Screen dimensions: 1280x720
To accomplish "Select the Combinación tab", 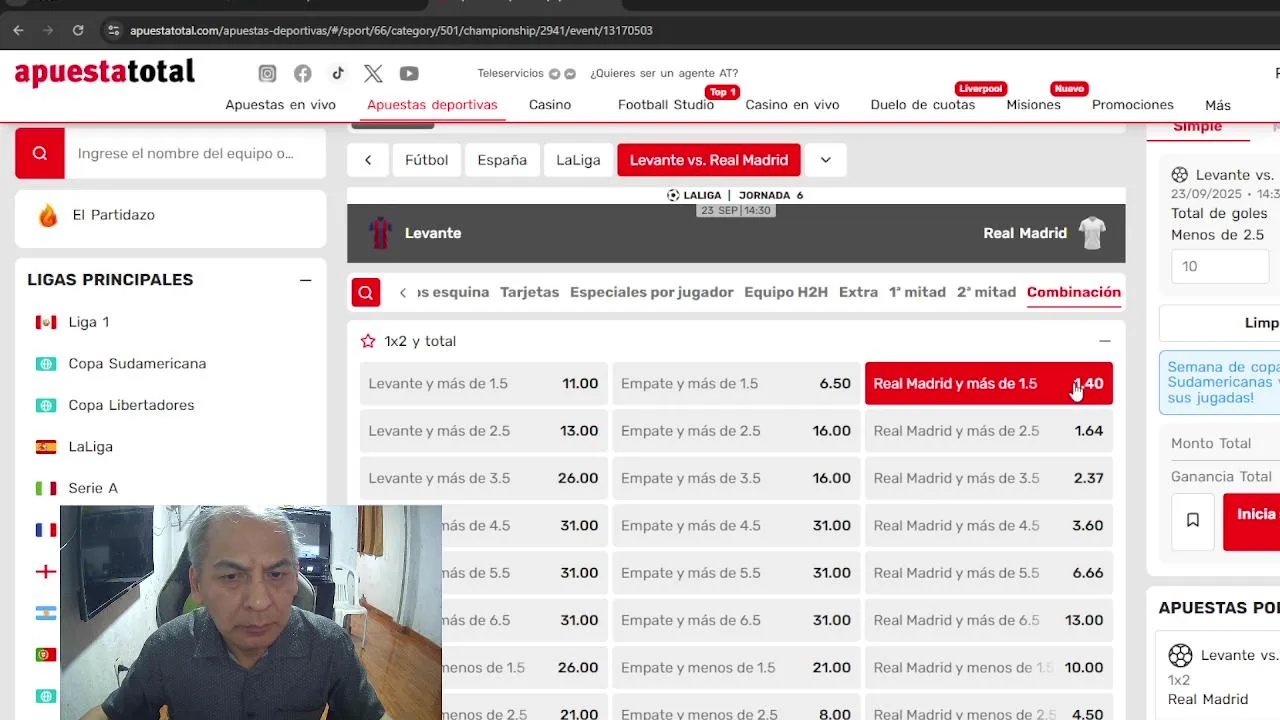I will [1074, 292].
